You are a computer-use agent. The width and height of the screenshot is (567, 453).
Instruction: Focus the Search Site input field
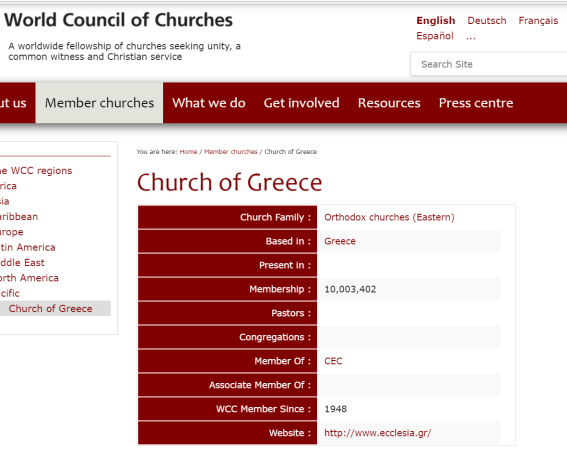tap(489, 64)
